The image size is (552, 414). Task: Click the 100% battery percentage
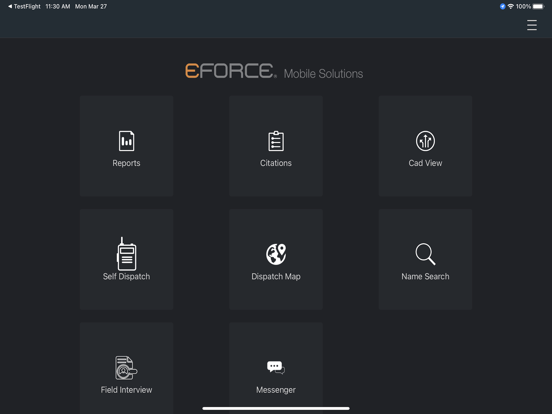click(523, 6)
